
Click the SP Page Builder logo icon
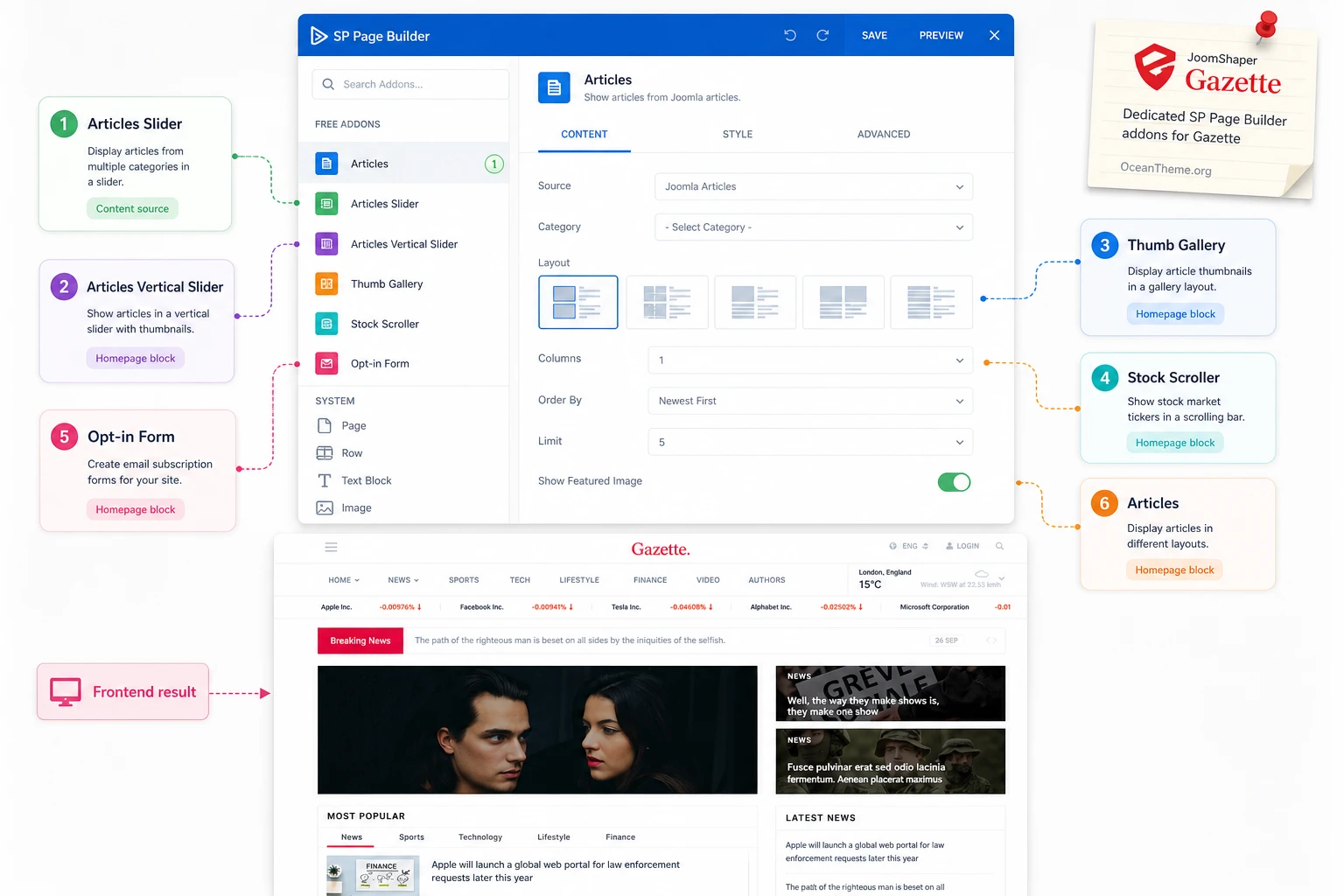tap(319, 36)
